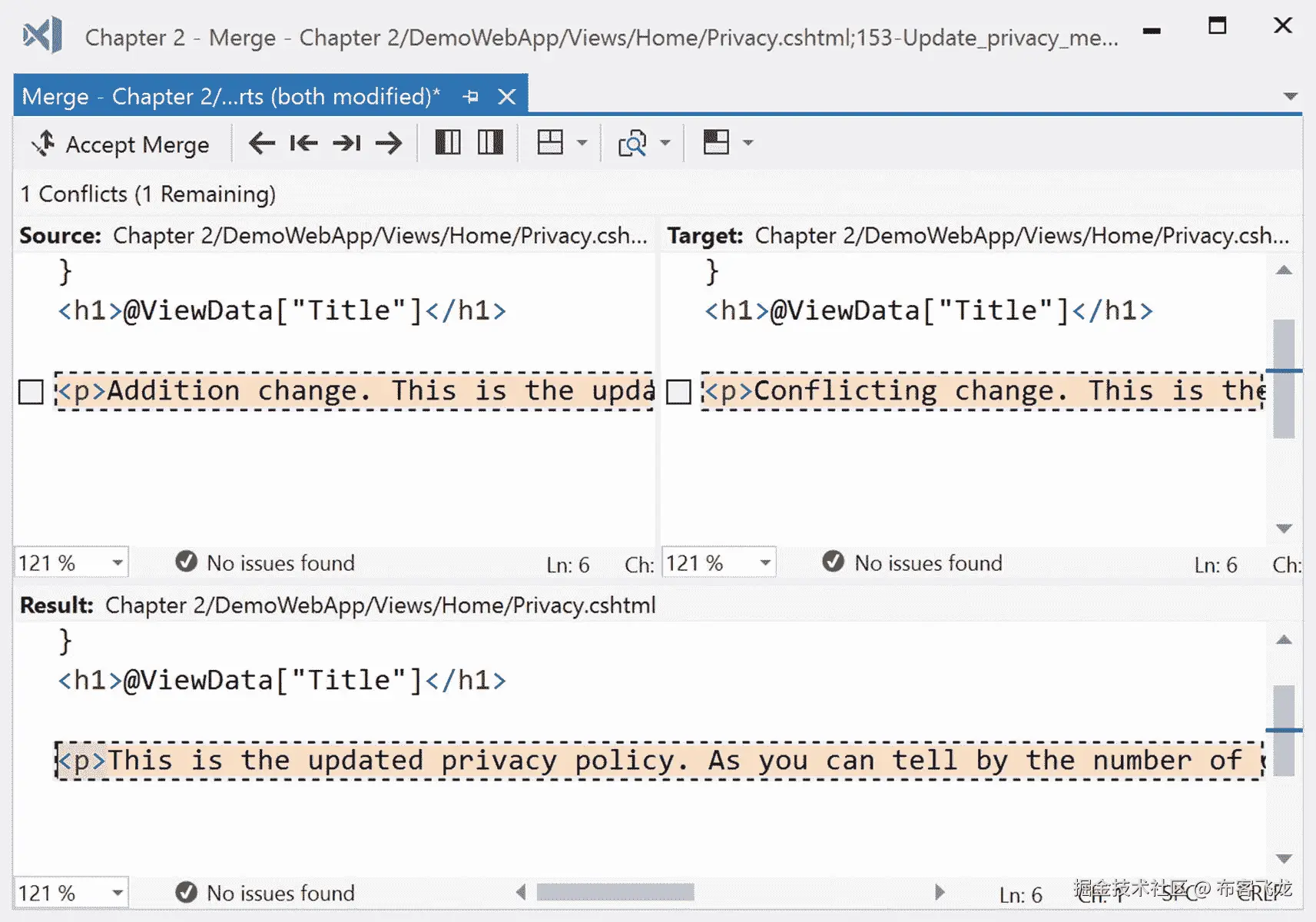
Task: Click the Source pane 'Ln: 6' indicator
Action: click(568, 565)
